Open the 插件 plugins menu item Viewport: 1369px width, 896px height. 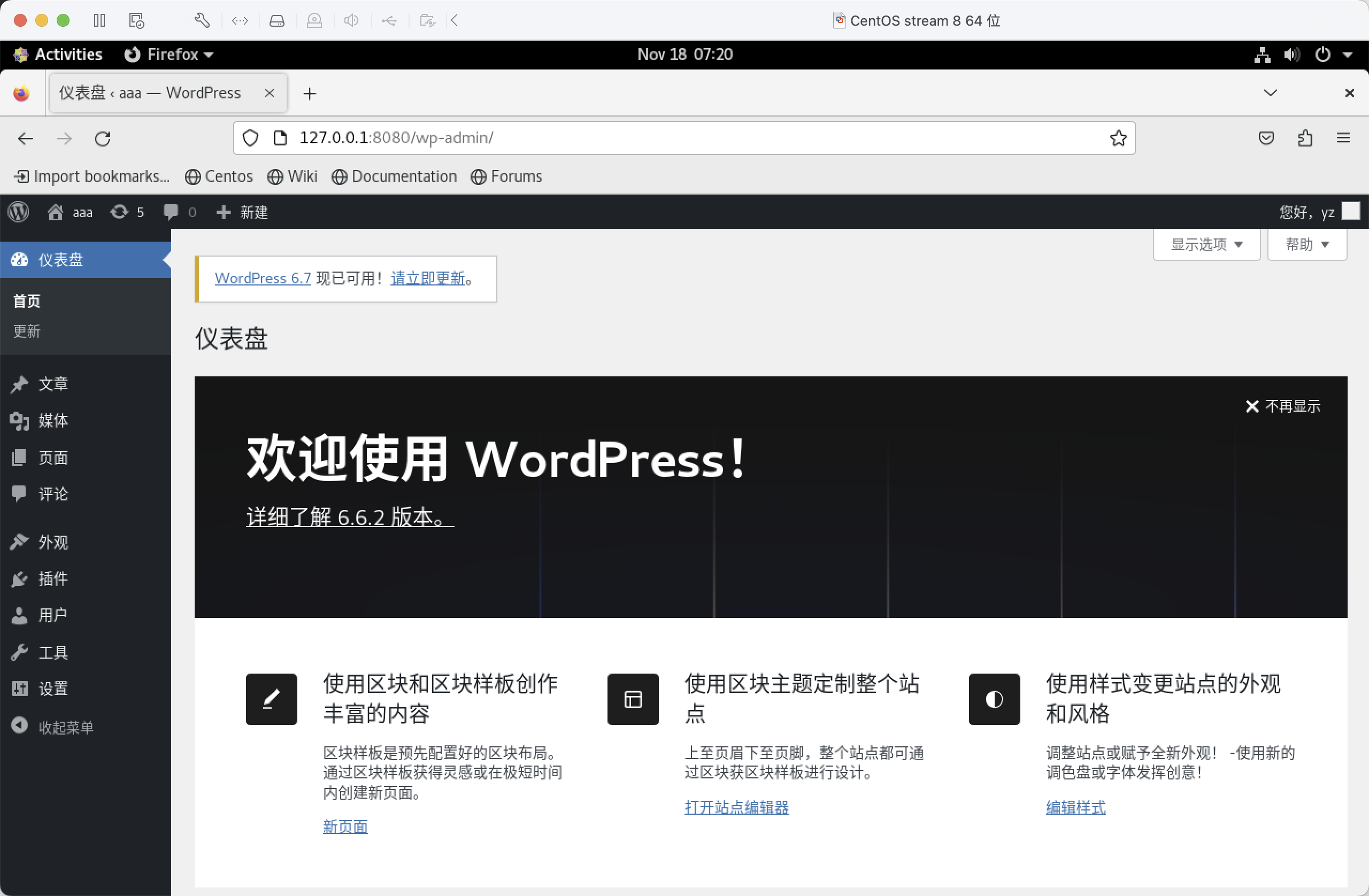(x=53, y=578)
